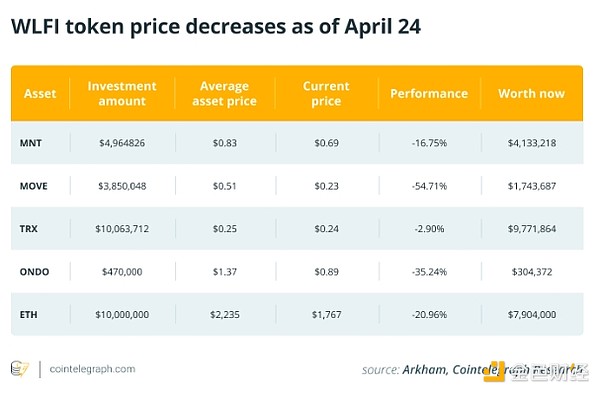Click the TRX asset row label
Image resolution: width=600 pixels, height=393 pixels.
pyautogui.click(x=29, y=229)
